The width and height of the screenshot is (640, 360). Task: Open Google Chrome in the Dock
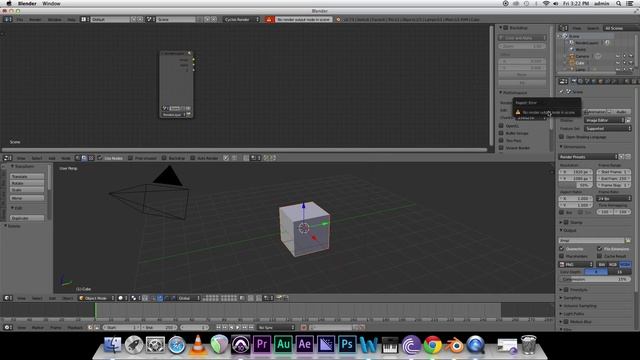433,345
